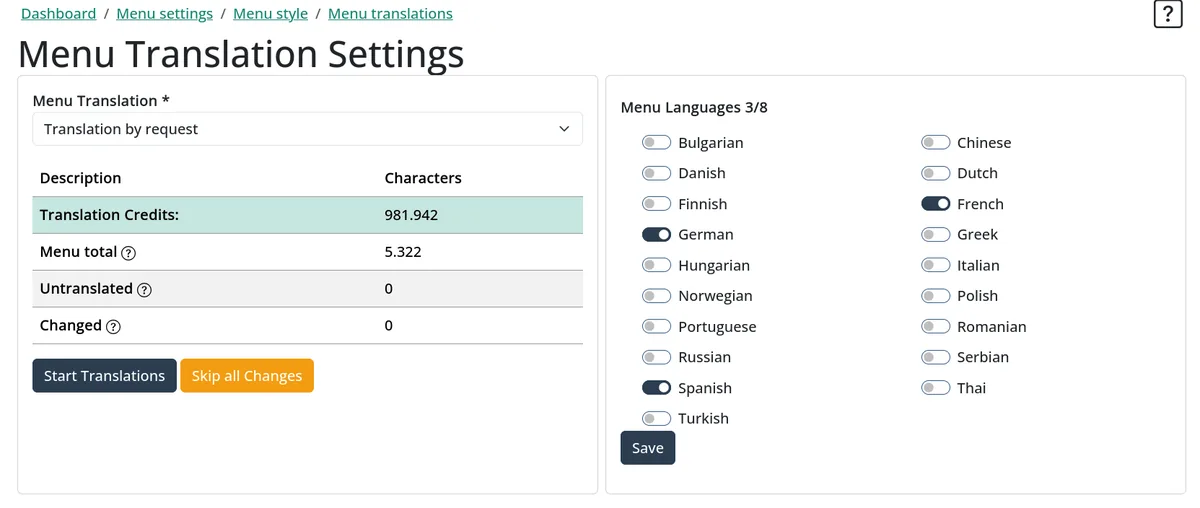
Task: Enable the Dutch language toggle
Action: point(935,173)
